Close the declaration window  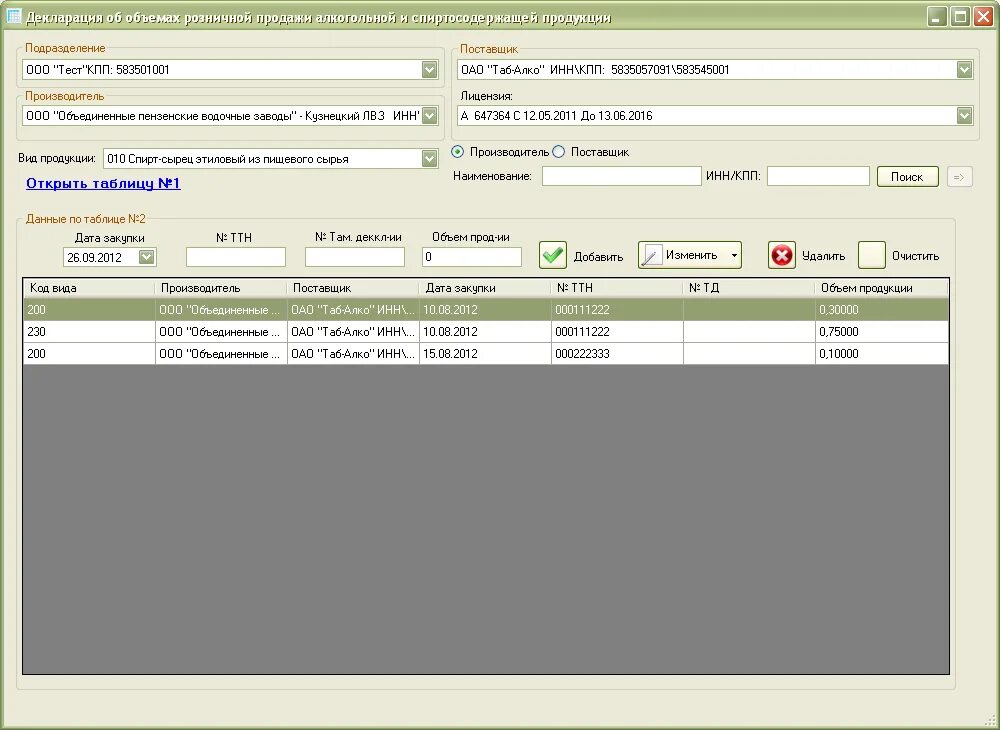983,16
